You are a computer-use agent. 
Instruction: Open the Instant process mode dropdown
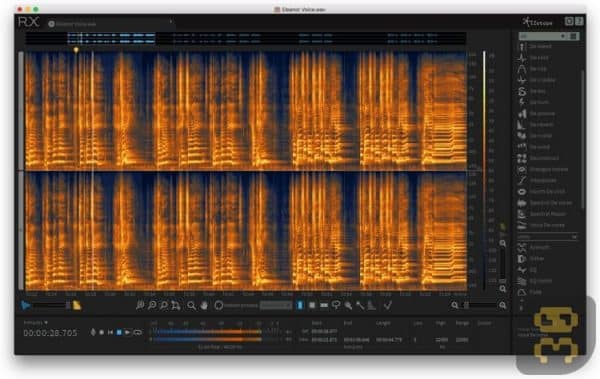(x=276, y=305)
